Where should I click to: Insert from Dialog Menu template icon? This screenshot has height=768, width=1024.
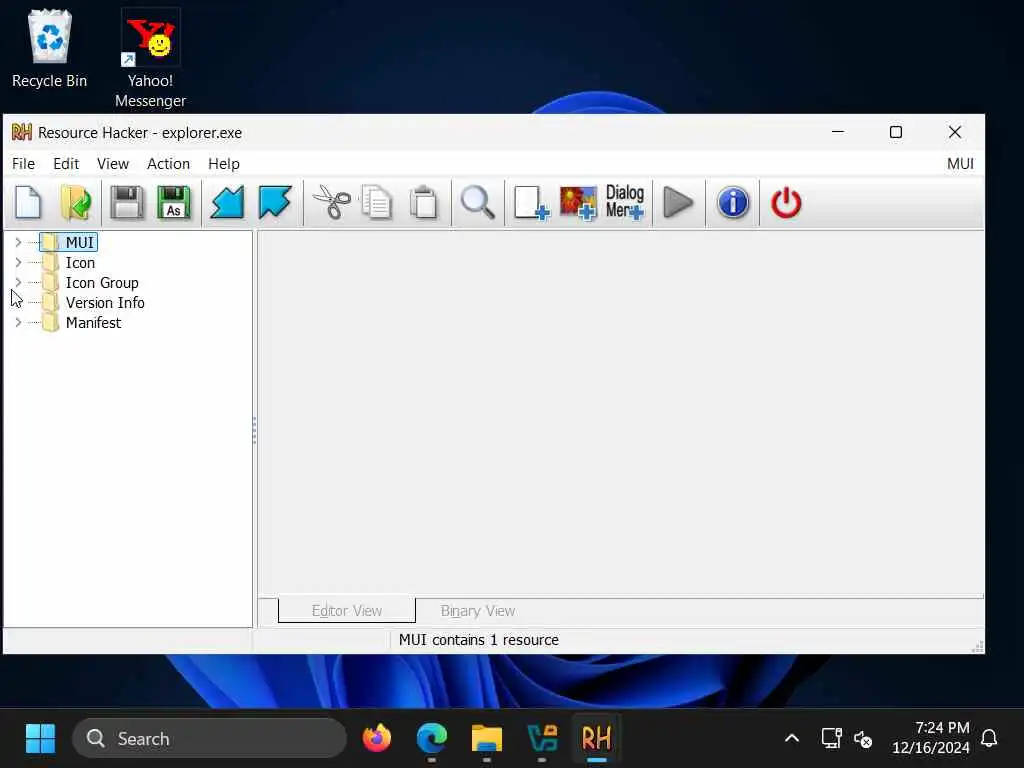coord(625,201)
